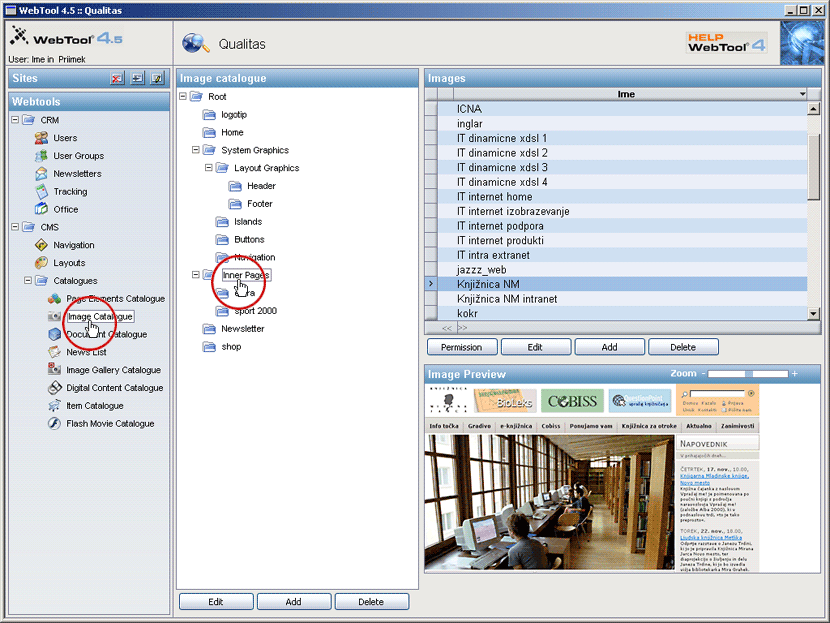
Task: Click the HELP WebTool 4 button
Action: [726, 42]
